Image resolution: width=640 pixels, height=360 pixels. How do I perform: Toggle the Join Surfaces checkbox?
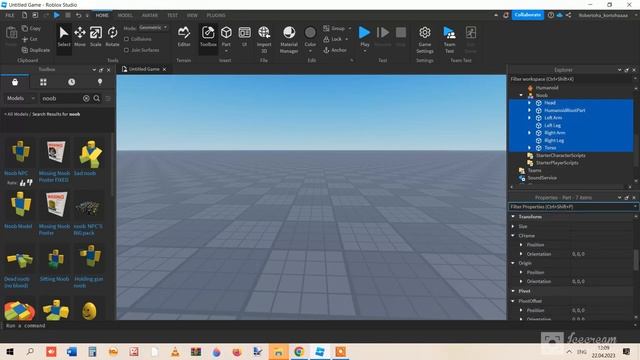(x=127, y=50)
